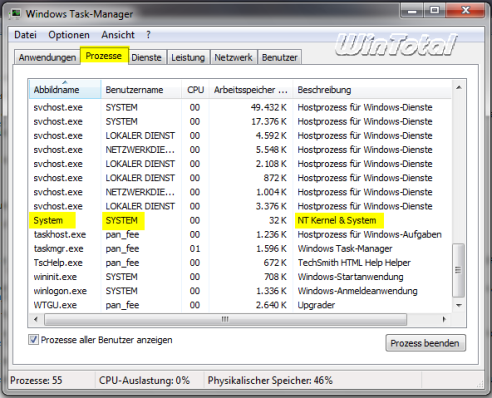Select the svchost.exe row using 3.376 K
The height and width of the screenshot is (398, 492).
[240, 206]
